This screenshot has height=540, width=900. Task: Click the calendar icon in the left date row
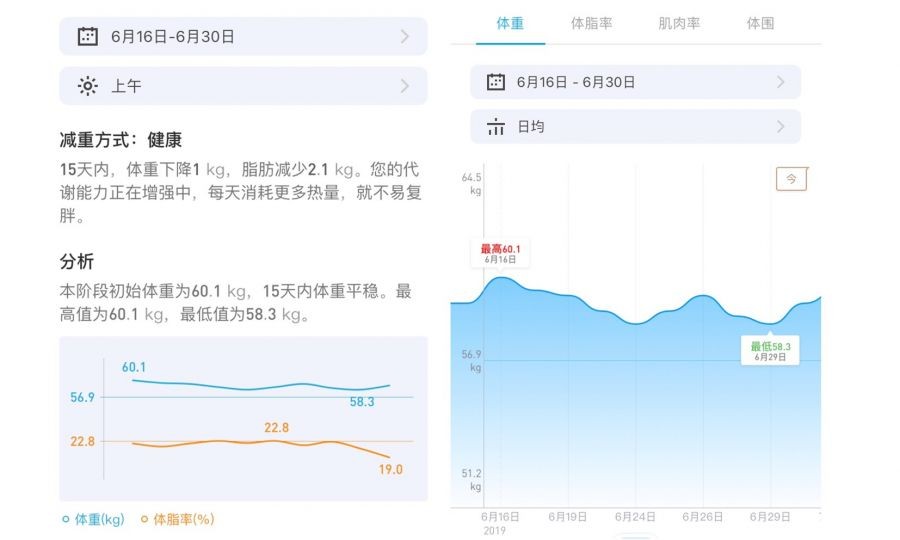pyautogui.click(x=88, y=37)
